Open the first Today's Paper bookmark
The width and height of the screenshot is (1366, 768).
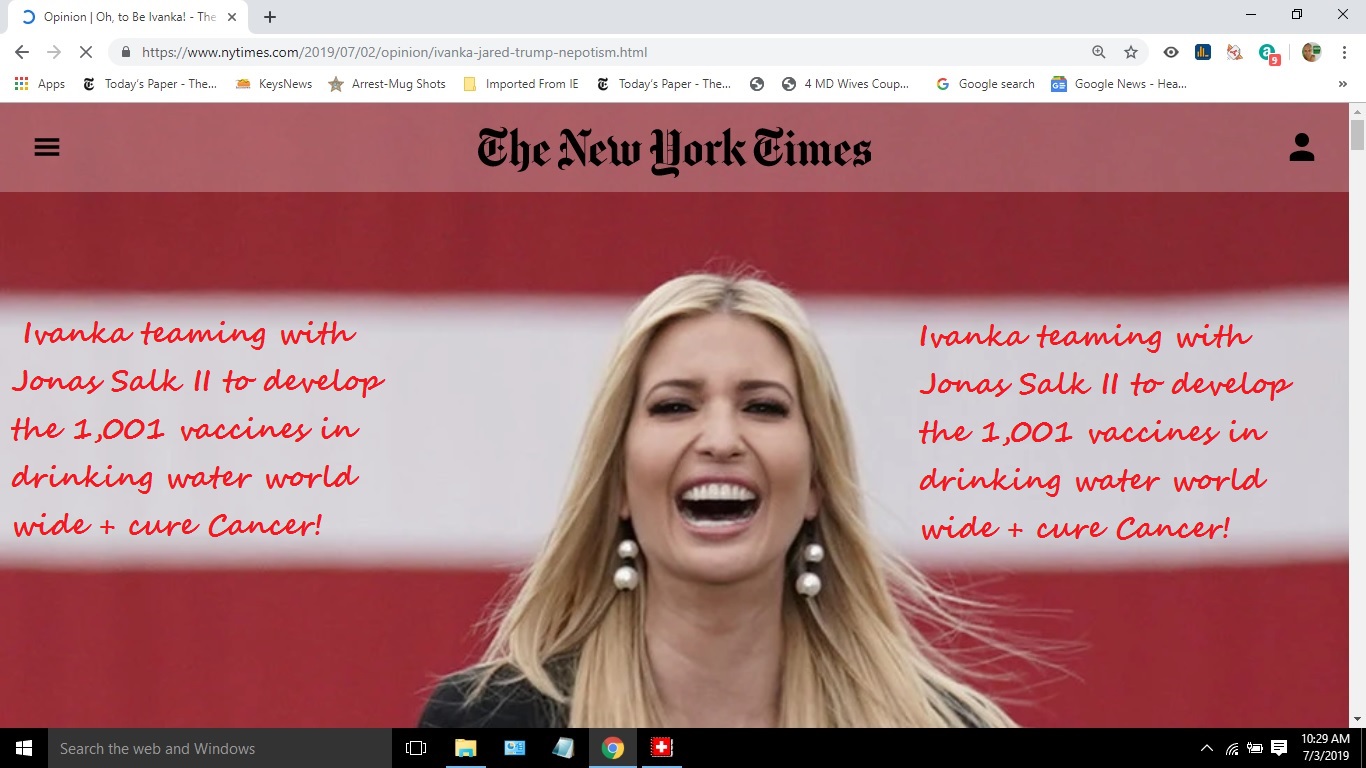(150, 84)
